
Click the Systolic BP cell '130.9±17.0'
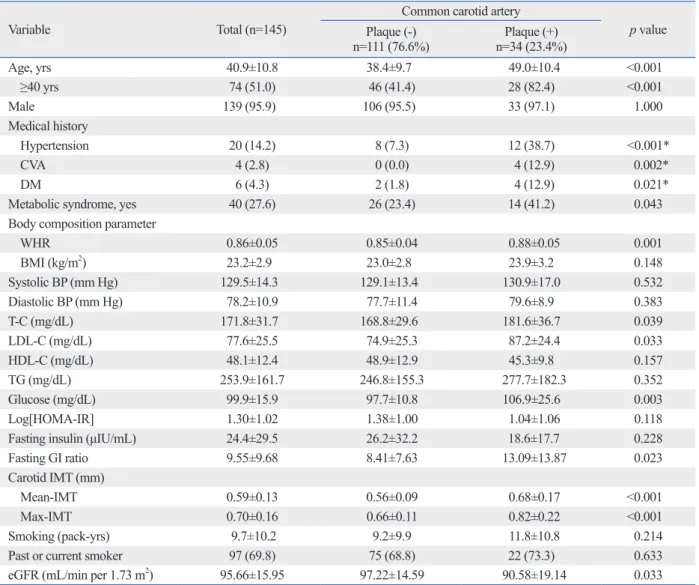pyautogui.click(x=531, y=282)
